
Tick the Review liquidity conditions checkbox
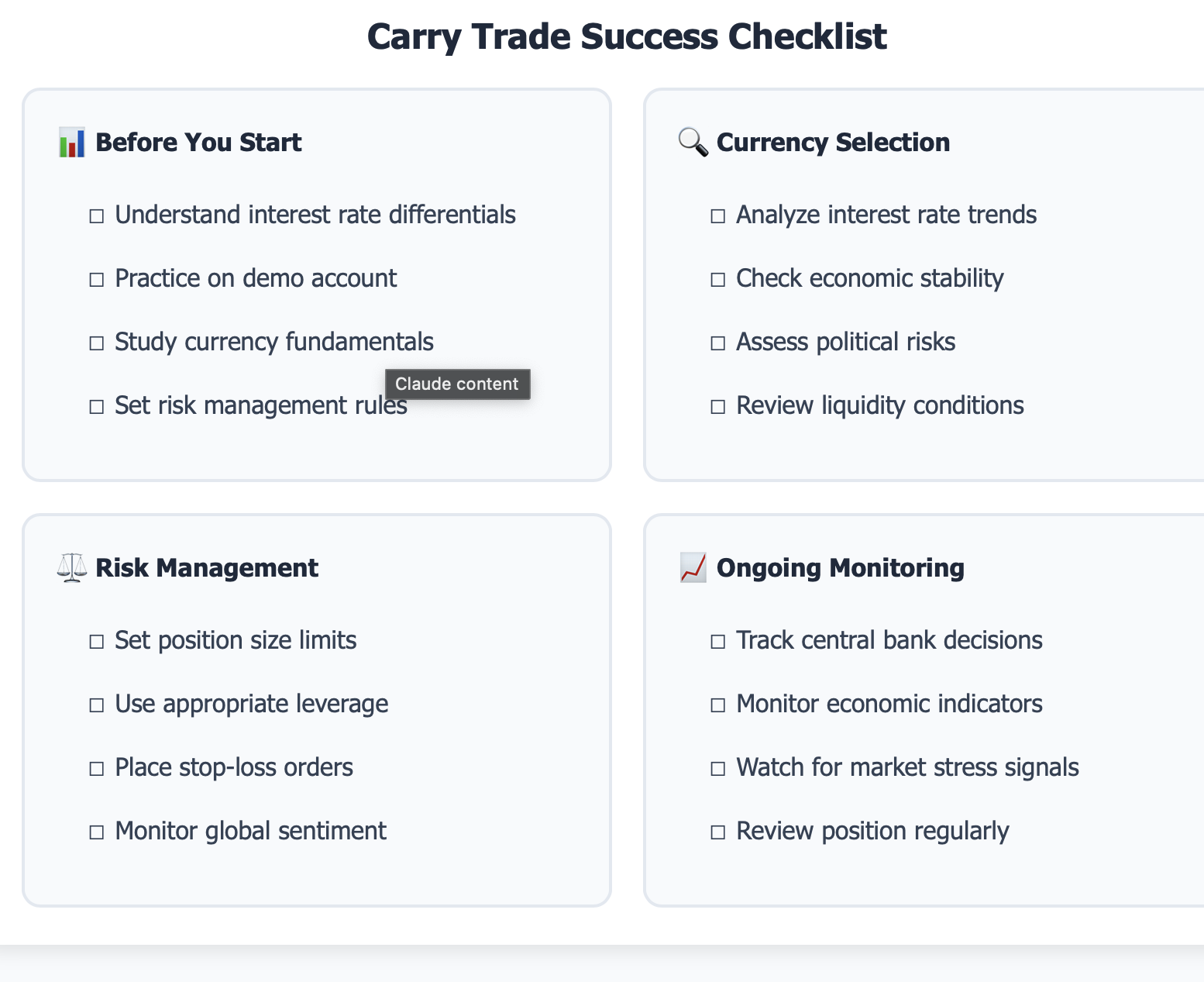point(718,407)
